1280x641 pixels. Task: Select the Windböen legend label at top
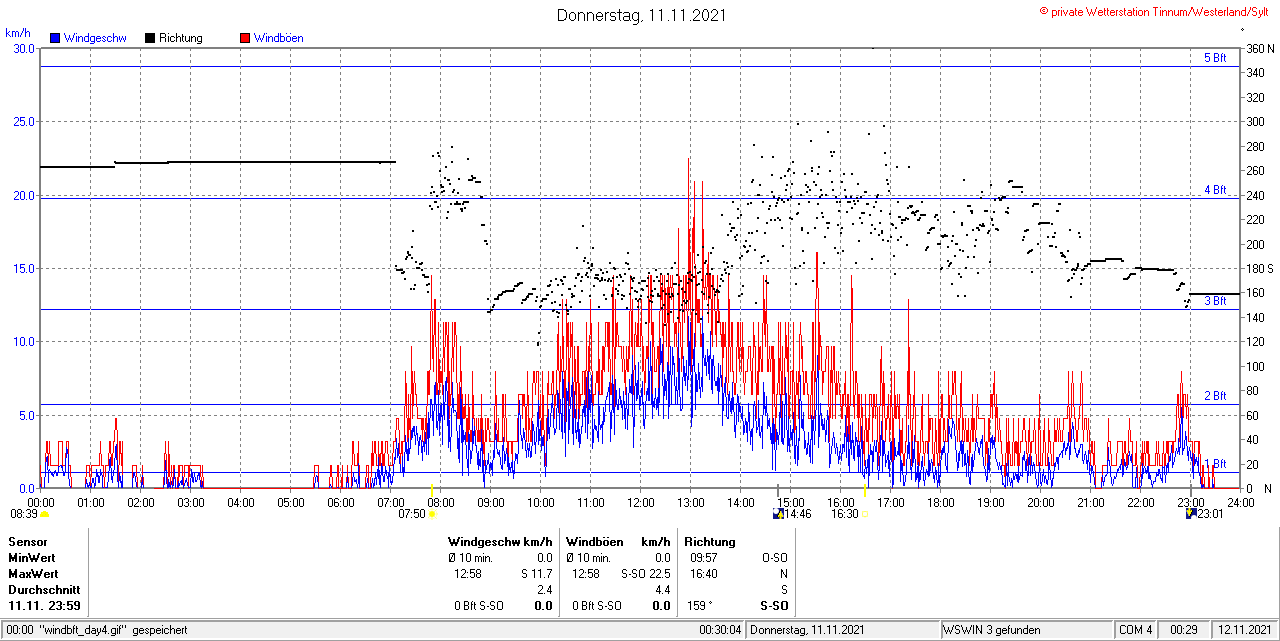tap(279, 38)
